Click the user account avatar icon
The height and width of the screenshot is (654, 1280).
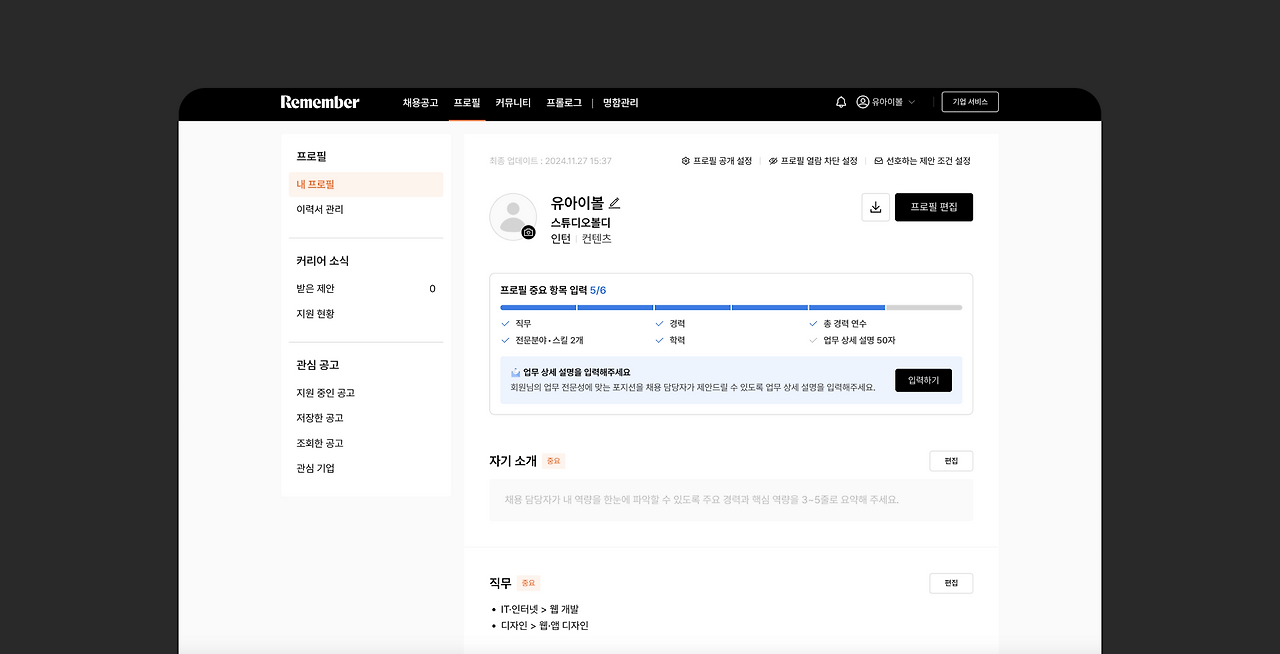pyautogui.click(x=863, y=102)
